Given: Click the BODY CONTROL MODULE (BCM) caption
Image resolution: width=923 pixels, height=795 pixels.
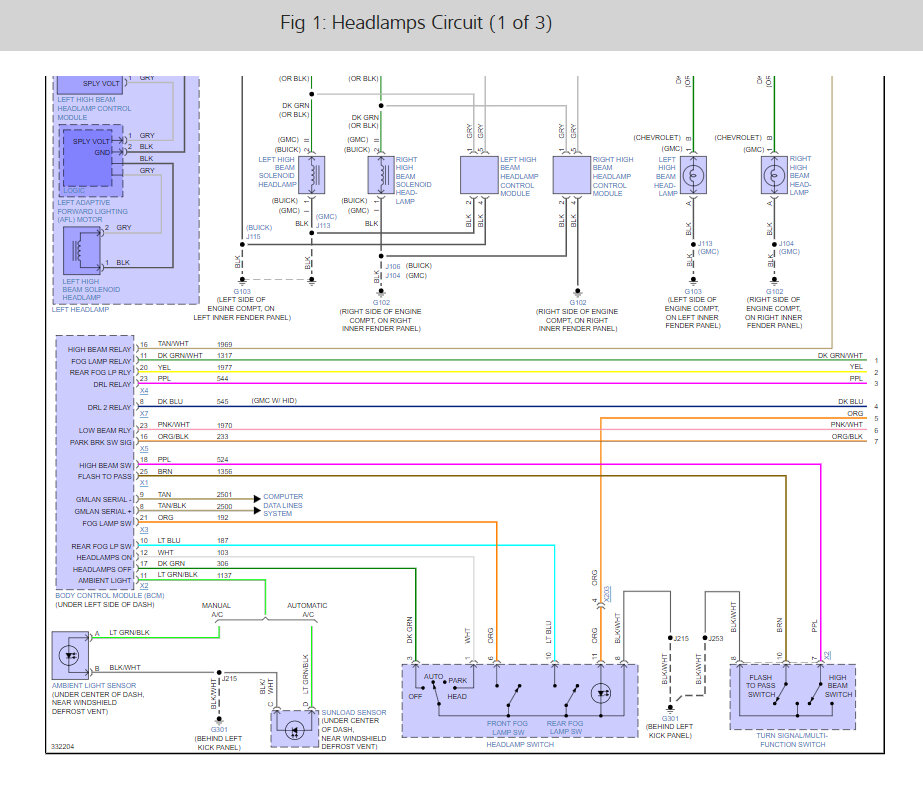Looking at the screenshot, I should (110, 596).
